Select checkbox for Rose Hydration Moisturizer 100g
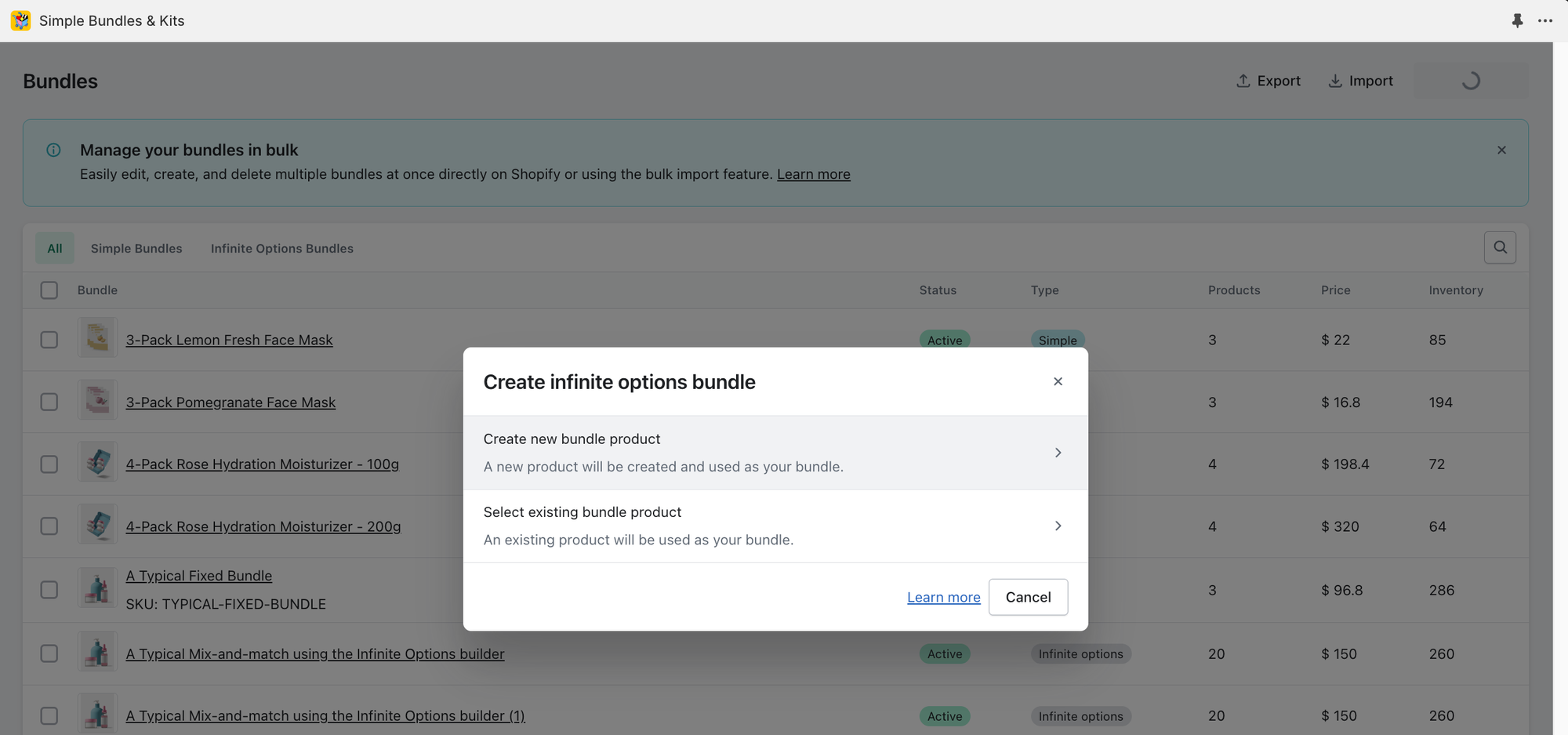This screenshot has height=735, width=1568. [x=49, y=464]
